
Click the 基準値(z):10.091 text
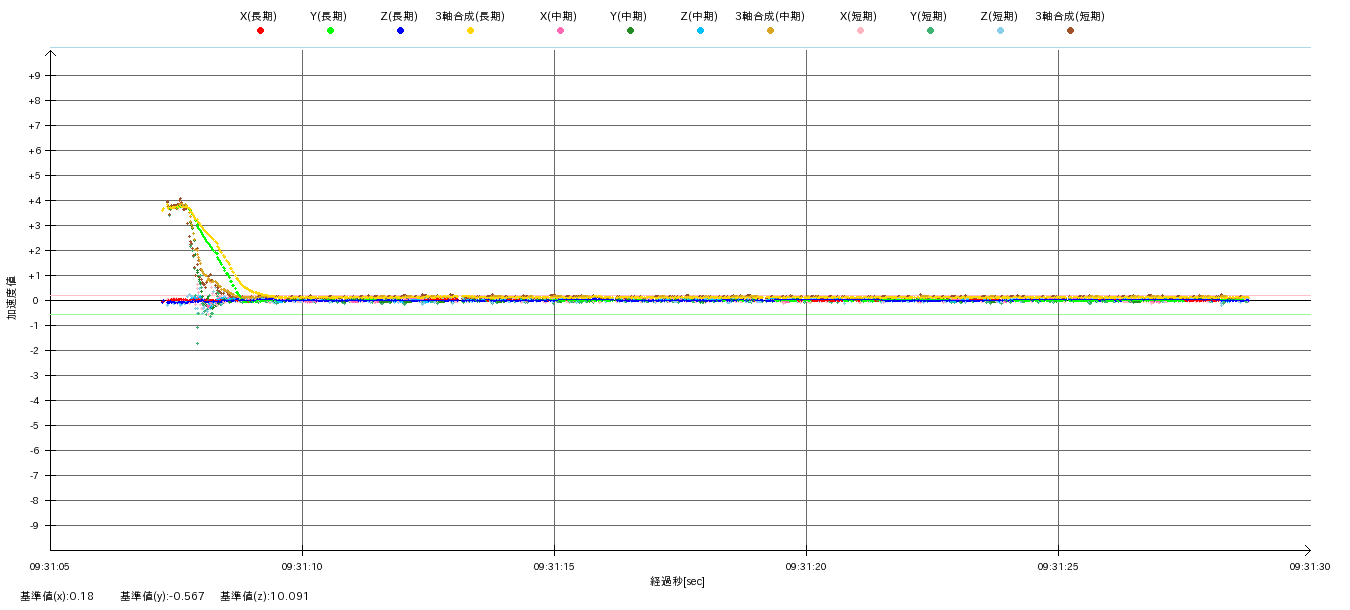(265, 596)
